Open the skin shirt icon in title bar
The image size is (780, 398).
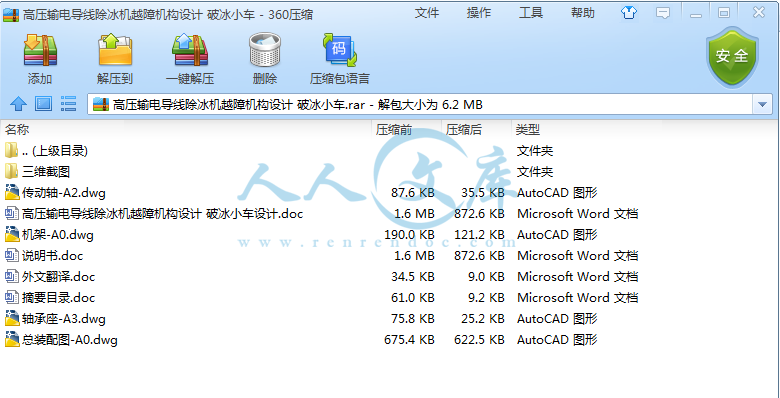click(x=629, y=13)
